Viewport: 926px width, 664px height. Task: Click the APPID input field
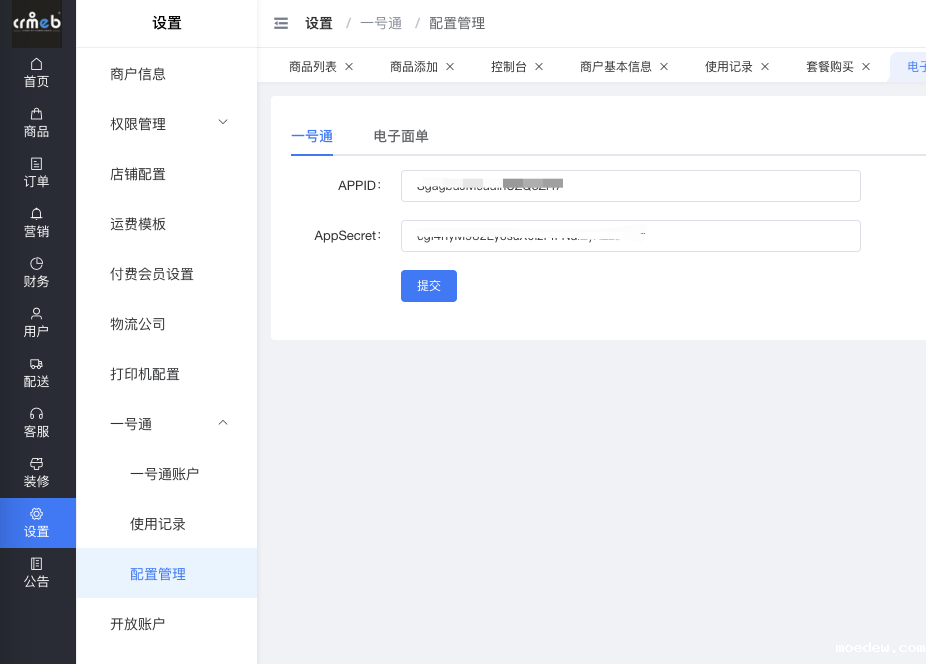coord(630,186)
